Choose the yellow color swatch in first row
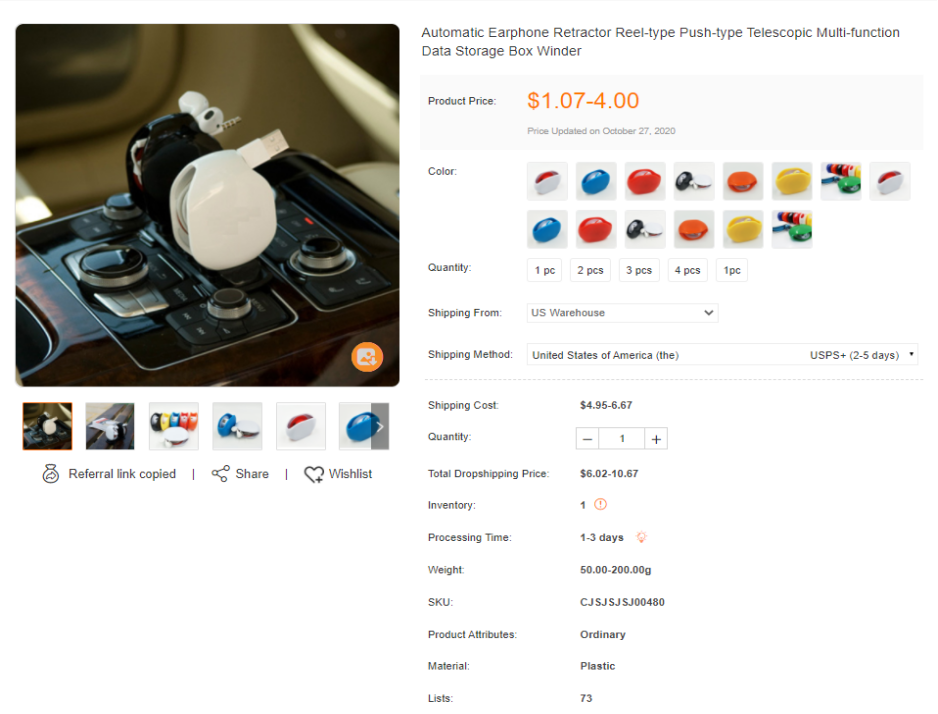This screenshot has width=938, height=714. (791, 181)
